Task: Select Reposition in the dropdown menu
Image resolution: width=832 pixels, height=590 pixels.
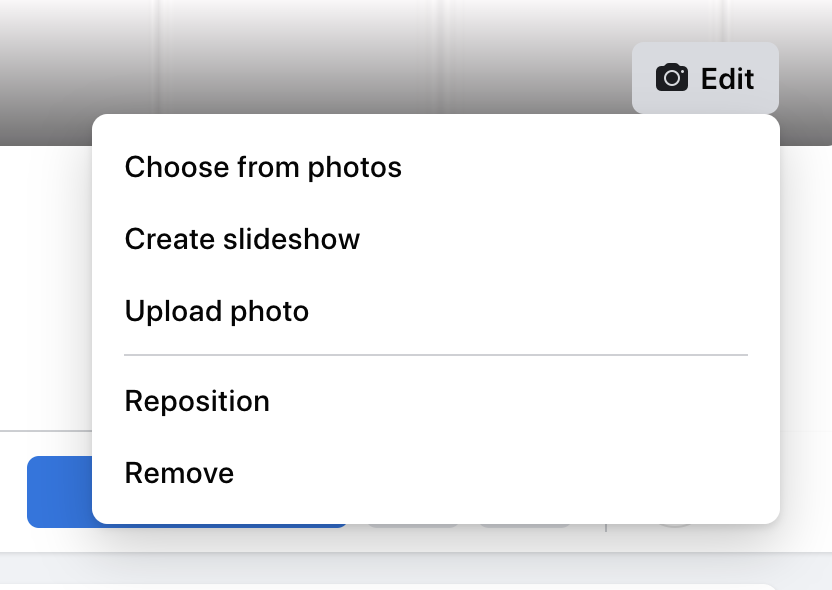Action: (x=197, y=401)
